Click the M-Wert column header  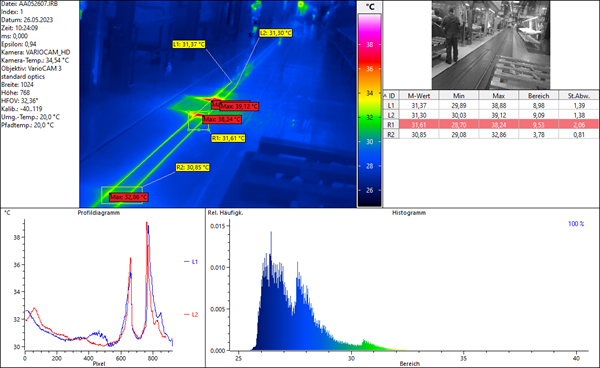(419, 96)
